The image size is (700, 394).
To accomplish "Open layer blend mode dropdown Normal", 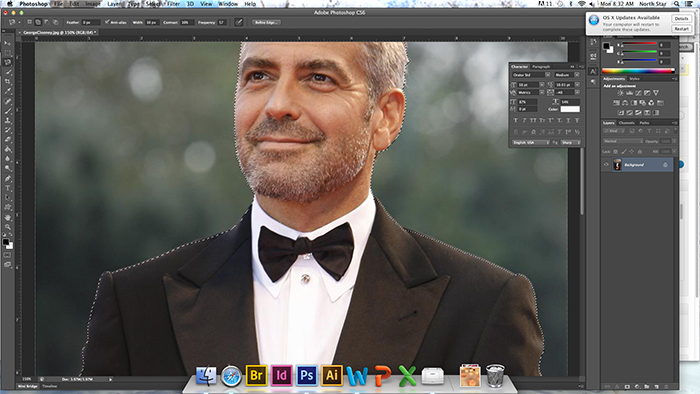I will (623, 141).
